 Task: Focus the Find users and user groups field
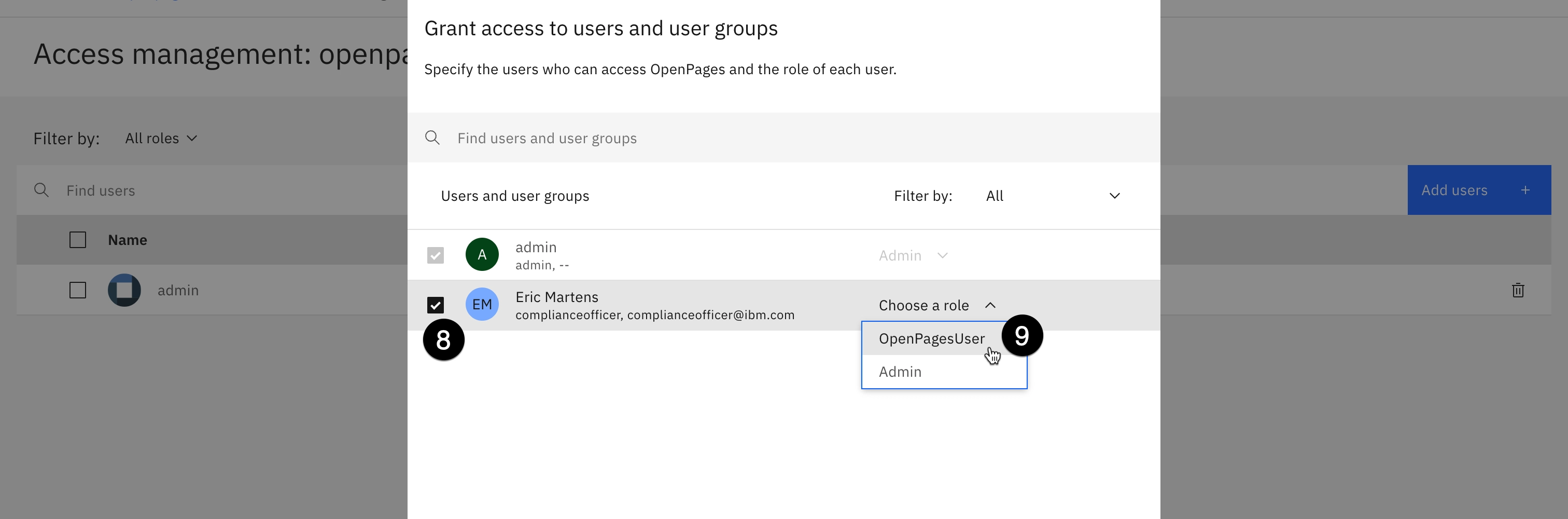(x=783, y=138)
